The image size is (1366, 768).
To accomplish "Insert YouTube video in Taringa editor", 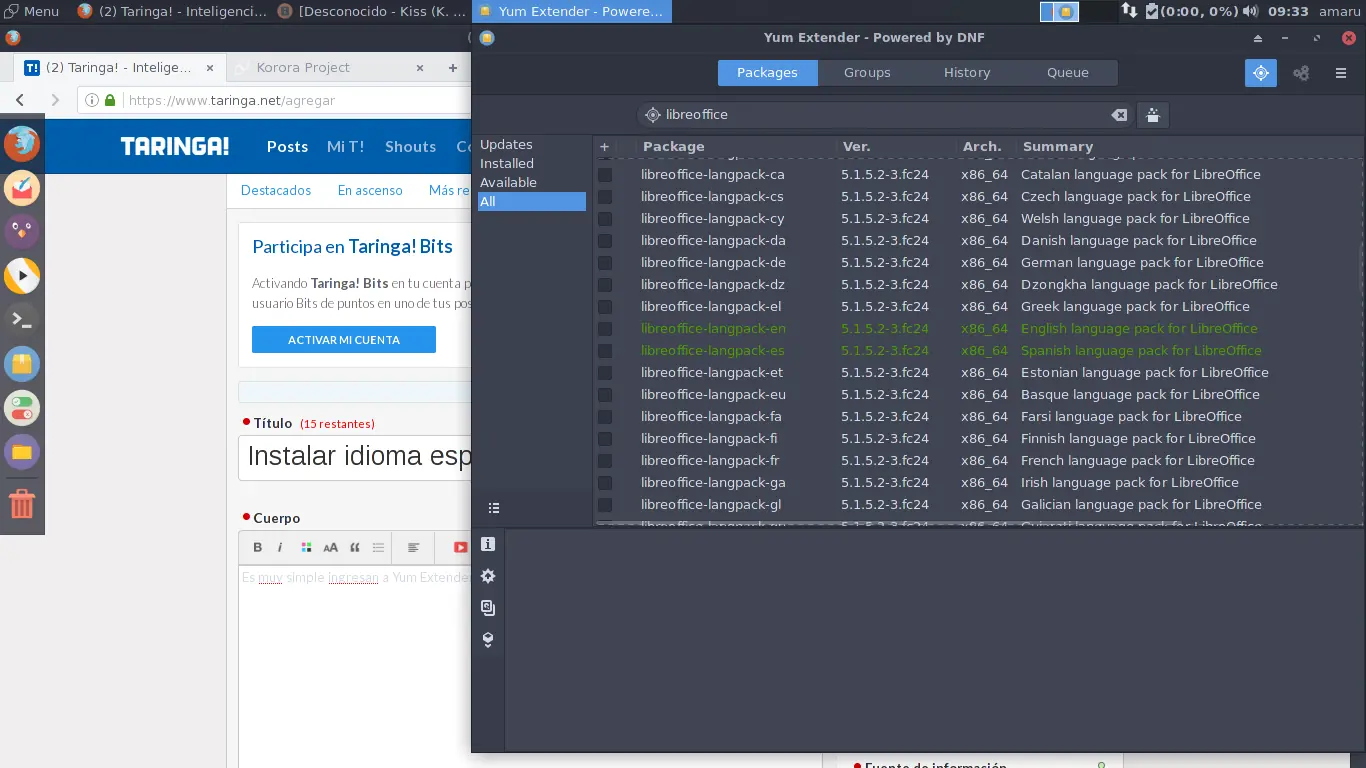I will (x=460, y=547).
